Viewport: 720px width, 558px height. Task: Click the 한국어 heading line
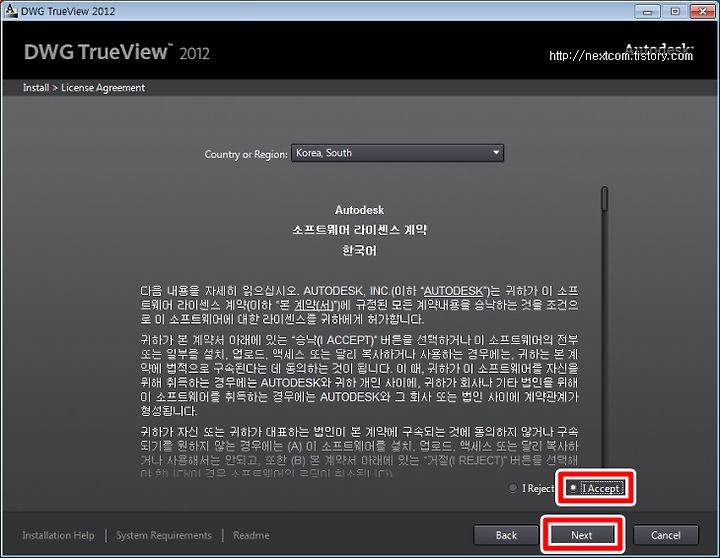pyautogui.click(x=360, y=251)
